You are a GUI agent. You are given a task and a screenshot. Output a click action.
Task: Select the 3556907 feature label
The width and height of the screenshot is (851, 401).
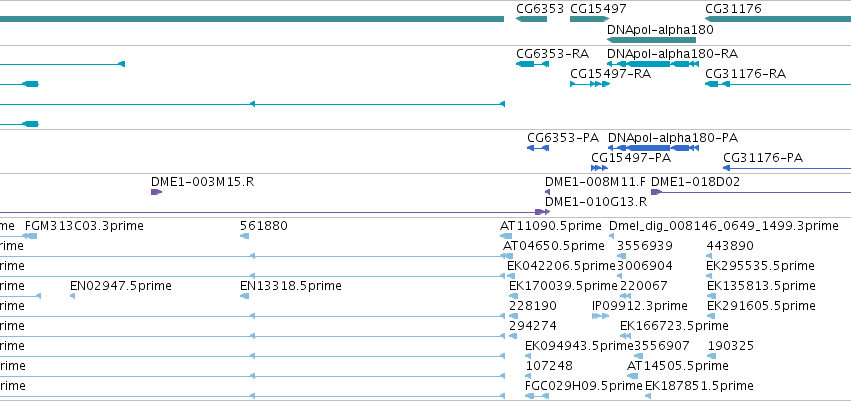point(662,346)
